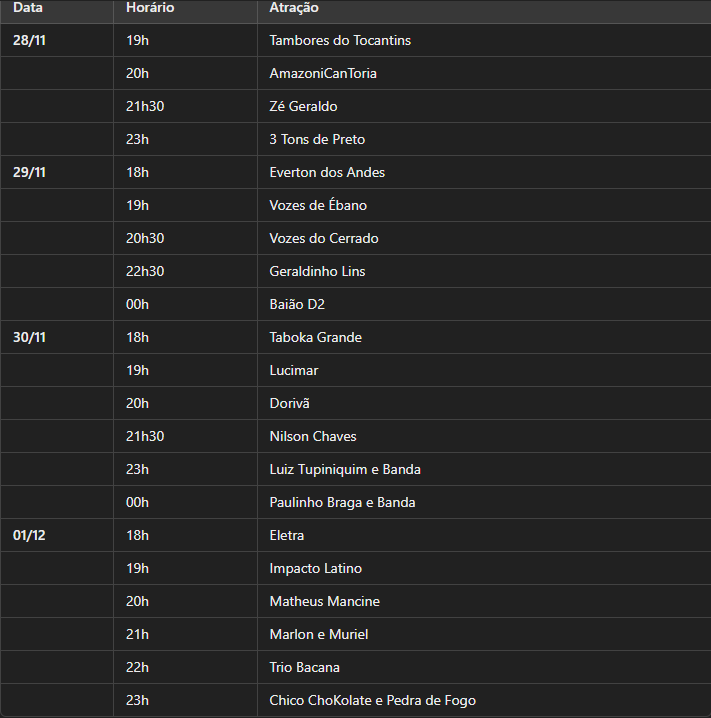Click Nilson Chaves

tap(313, 436)
